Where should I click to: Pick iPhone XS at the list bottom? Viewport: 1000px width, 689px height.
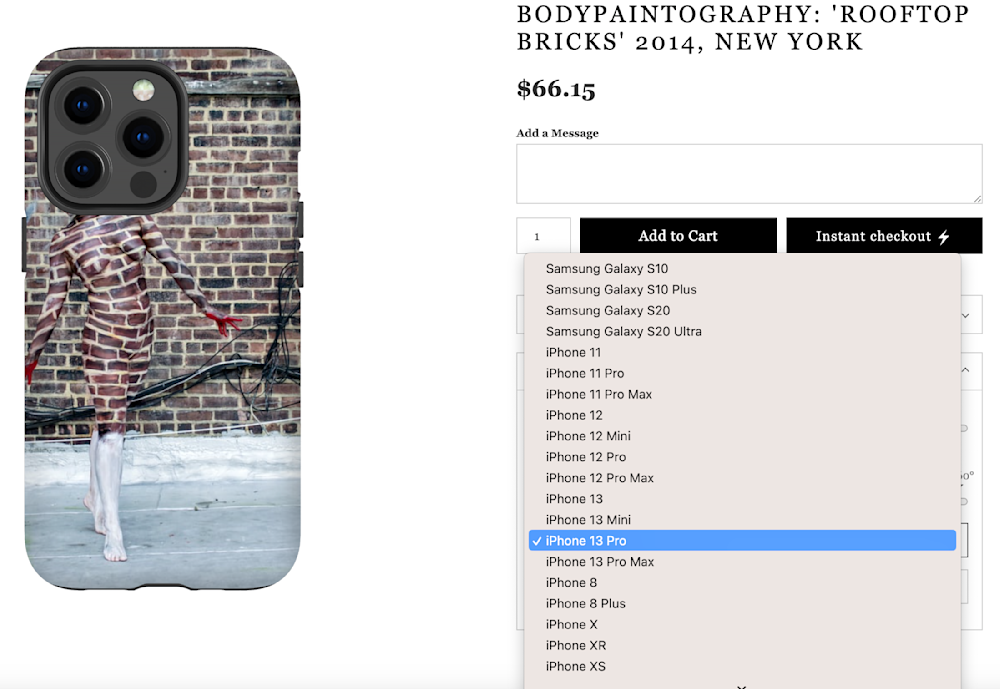[576, 666]
